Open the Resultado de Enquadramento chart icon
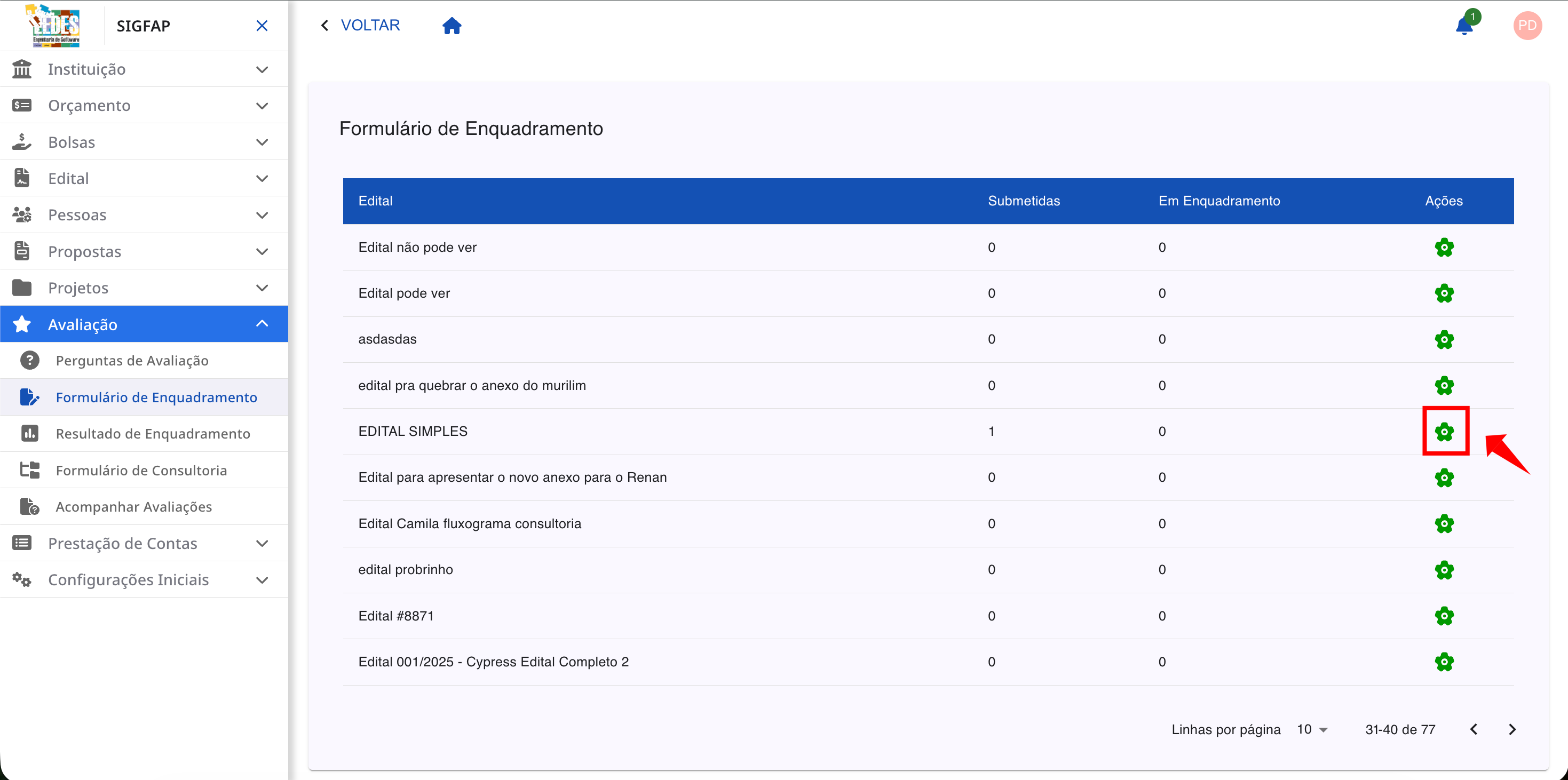The image size is (1568, 780). tap(30, 433)
